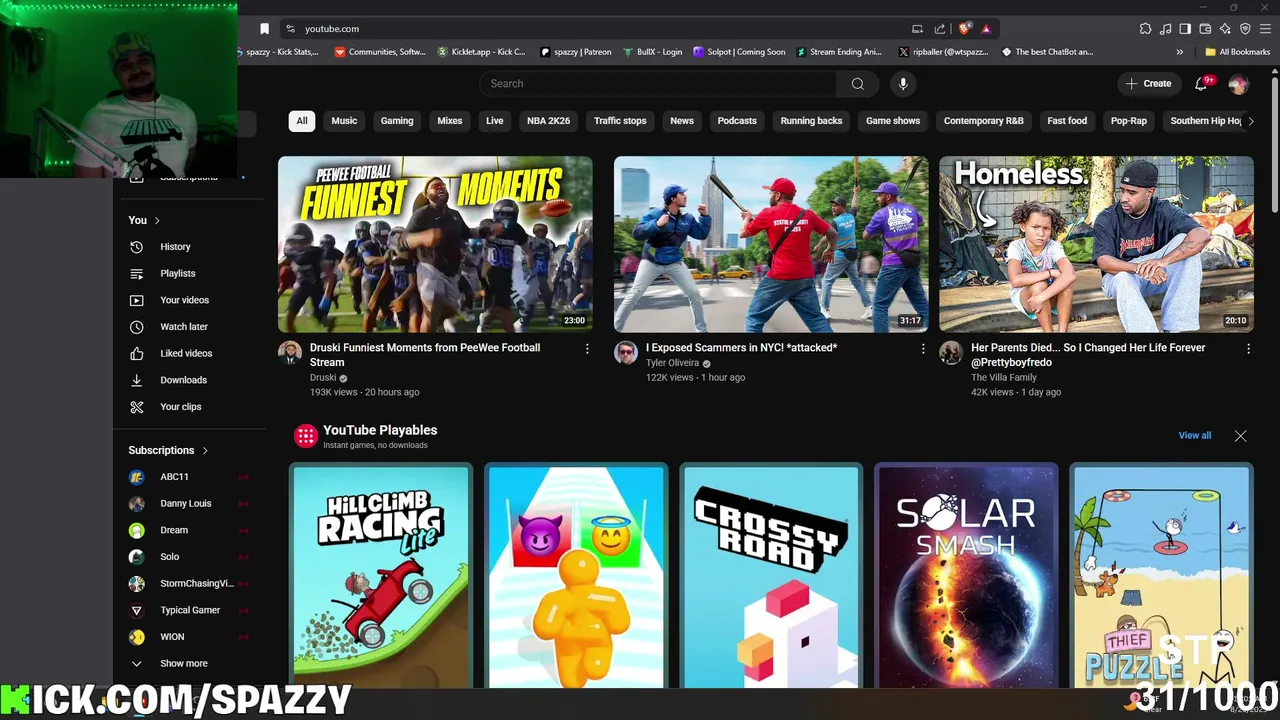Viewport: 1280px width, 720px height.
Task: Open the Druski channel link
Action: (323, 378)
